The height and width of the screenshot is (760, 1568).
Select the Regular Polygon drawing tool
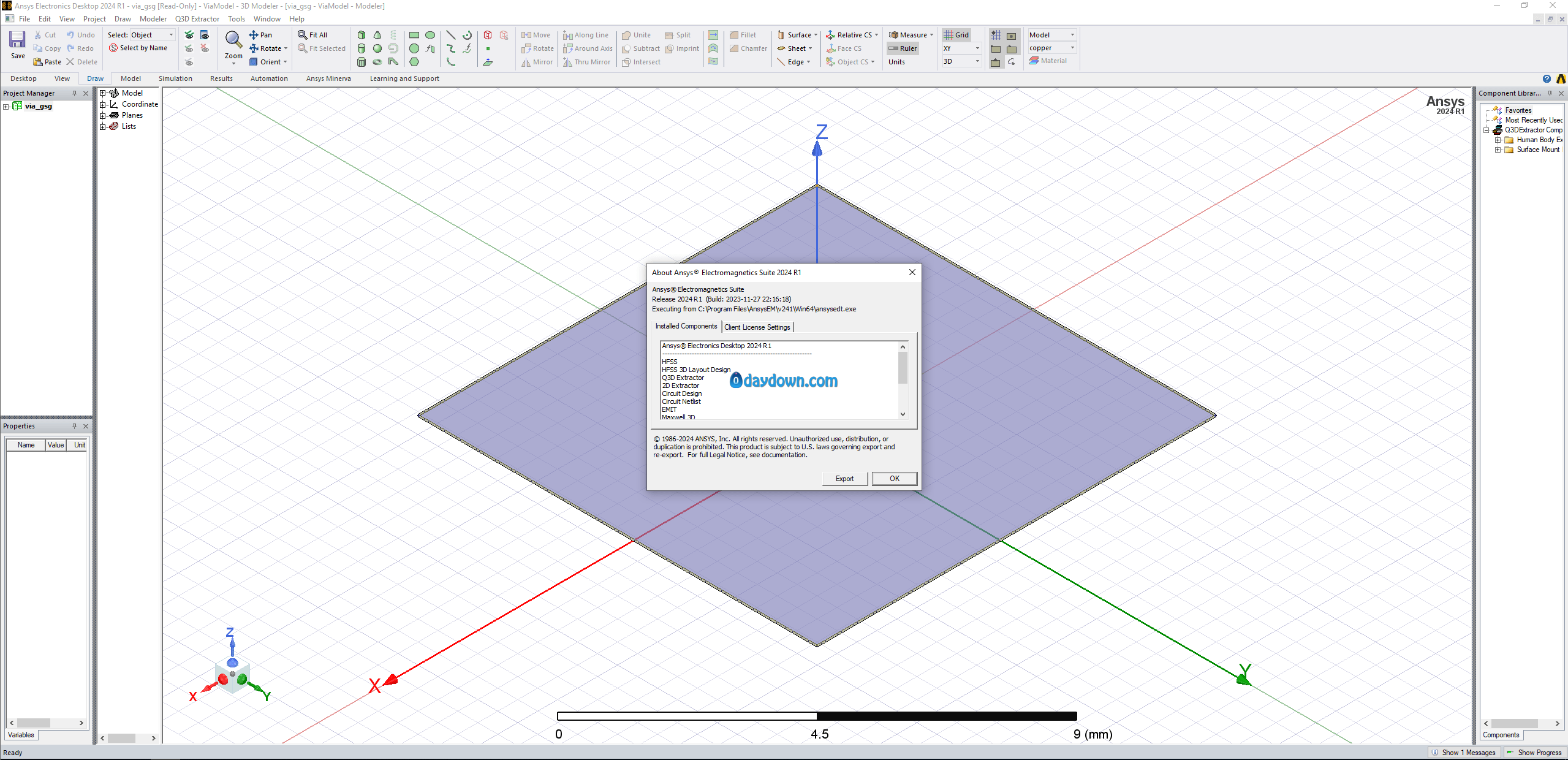coord(414,62)
